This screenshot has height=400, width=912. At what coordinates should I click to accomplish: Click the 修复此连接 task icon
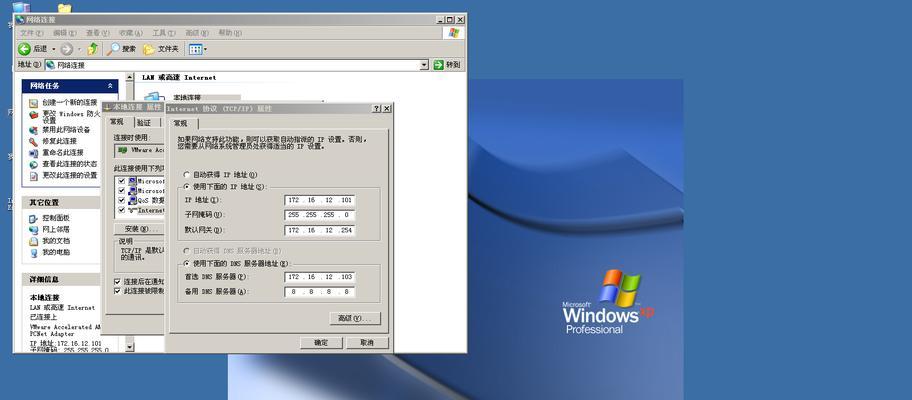[x=34, y=141]
